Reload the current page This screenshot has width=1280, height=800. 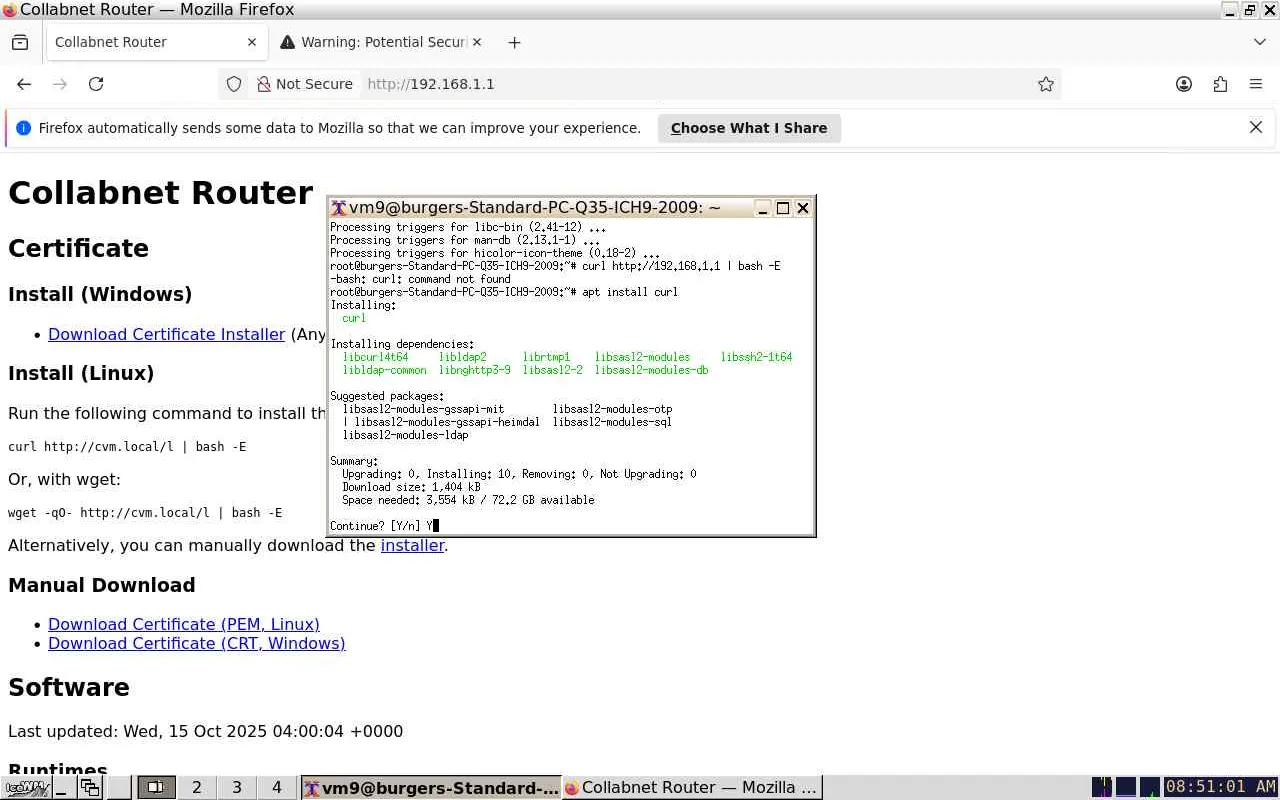(96, 84)
